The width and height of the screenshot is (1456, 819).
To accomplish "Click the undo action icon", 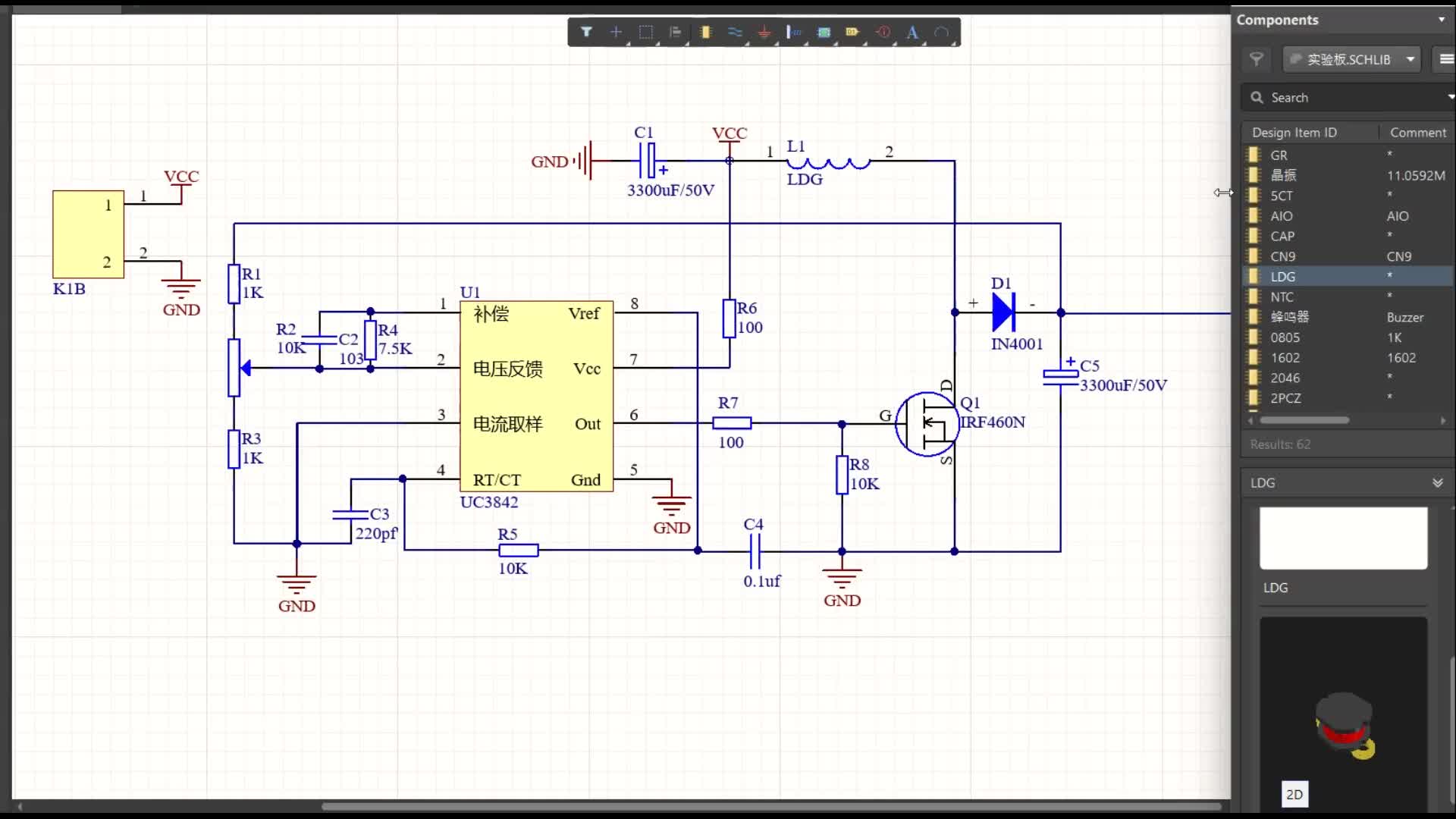I will point(941,31).
